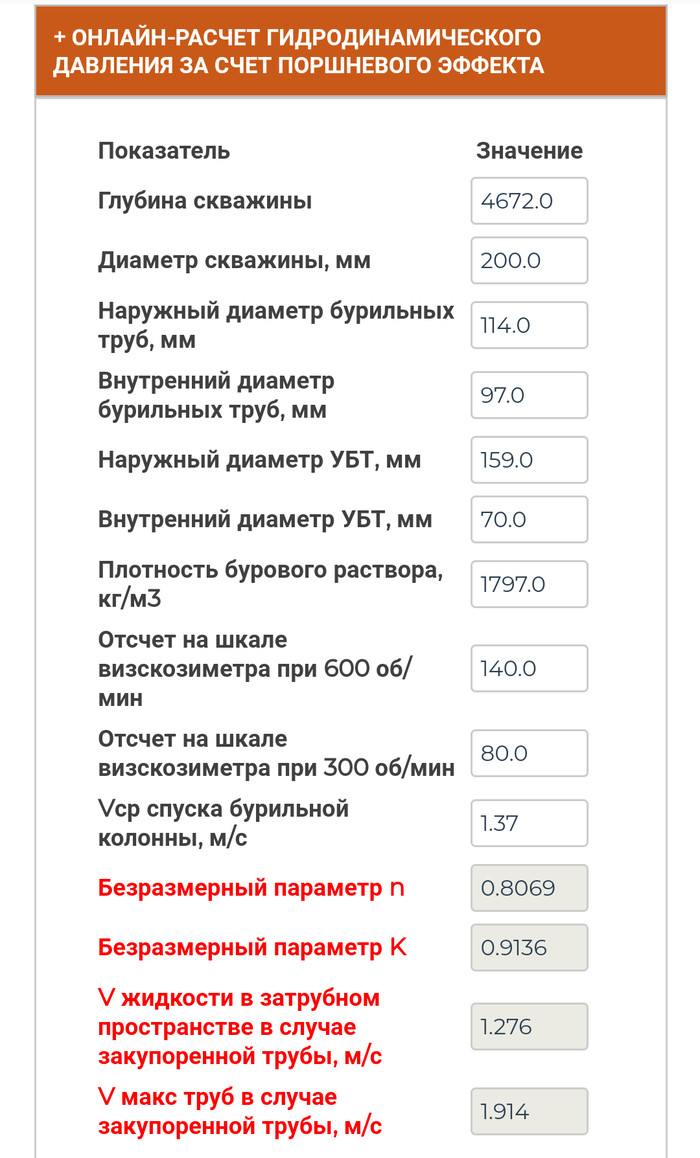Select annulus fluid velocity result field
The image size is (700, 1158).
pos(529,1027)
